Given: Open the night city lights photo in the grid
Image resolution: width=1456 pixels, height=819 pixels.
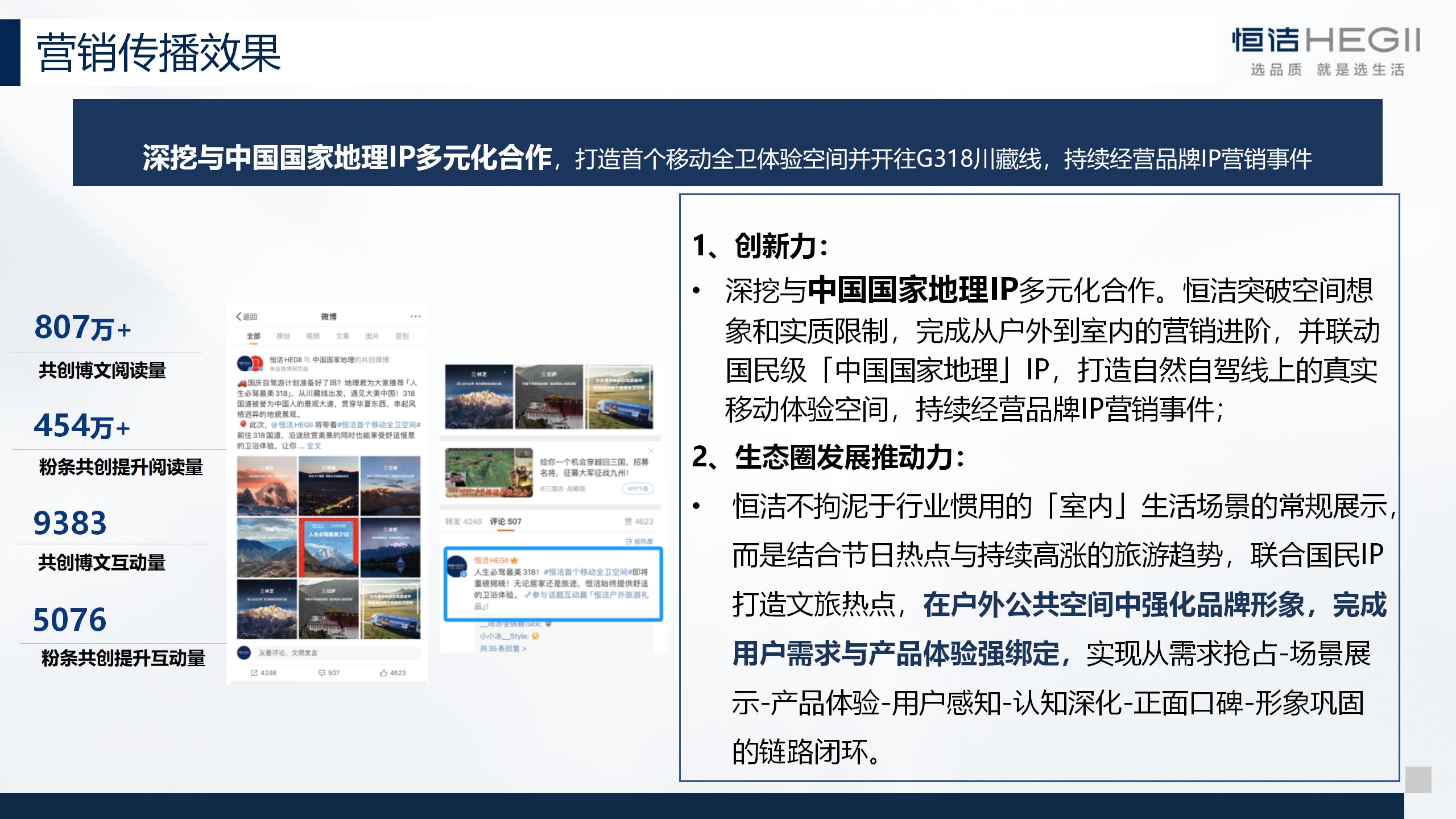Looking at the screenshot, I should 329,486.
